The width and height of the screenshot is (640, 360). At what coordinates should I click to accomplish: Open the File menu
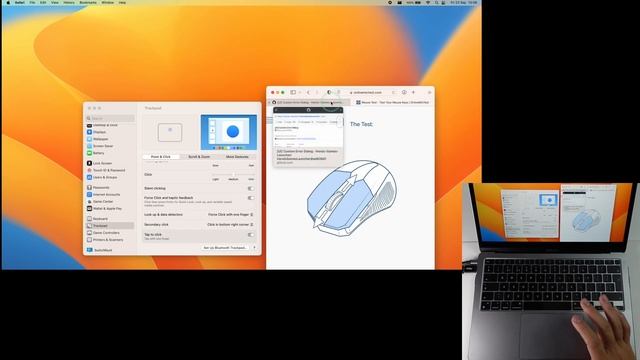click(x=32, y=2)
